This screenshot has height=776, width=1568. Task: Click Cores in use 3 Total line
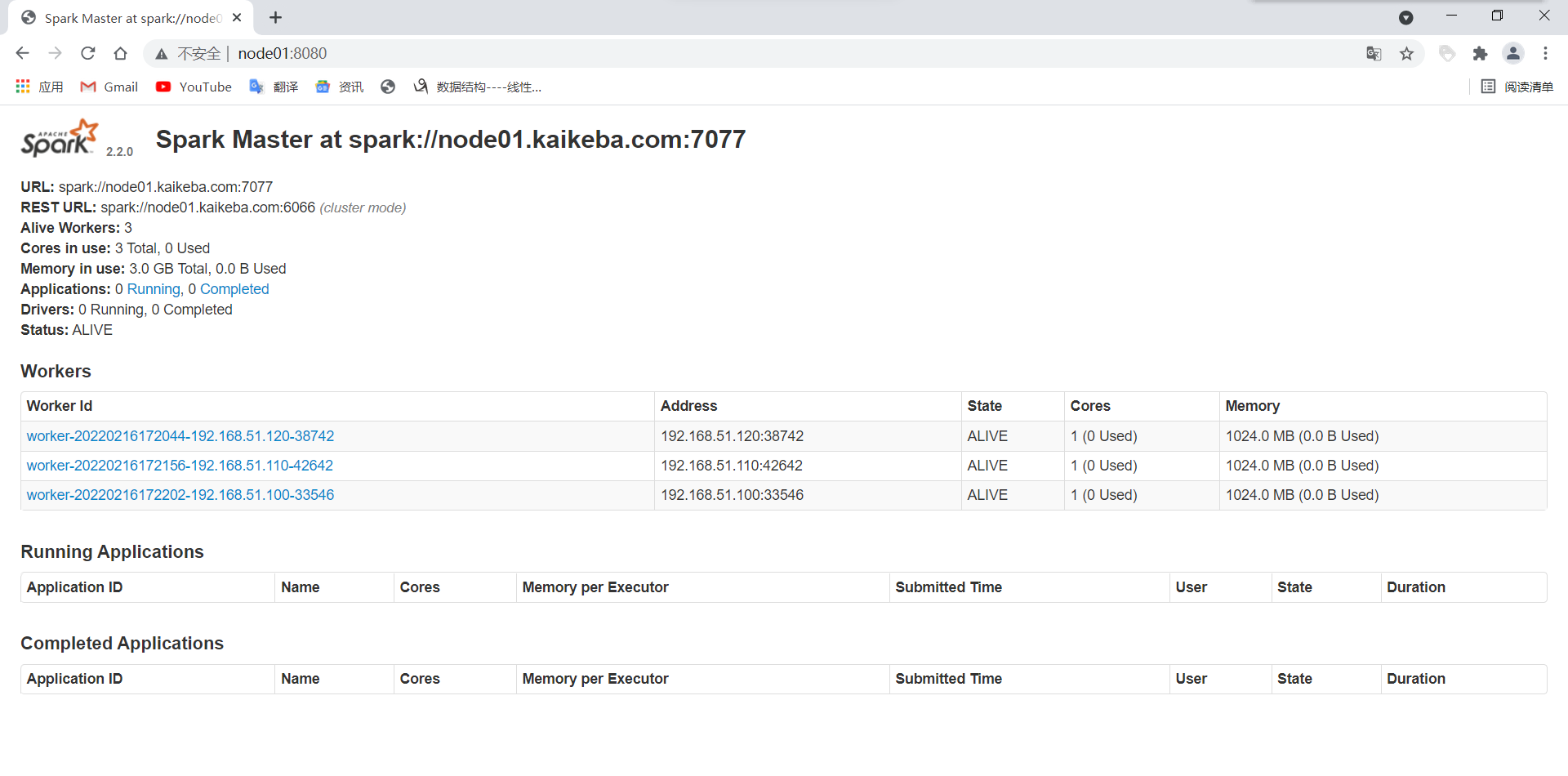coord(115,248)
